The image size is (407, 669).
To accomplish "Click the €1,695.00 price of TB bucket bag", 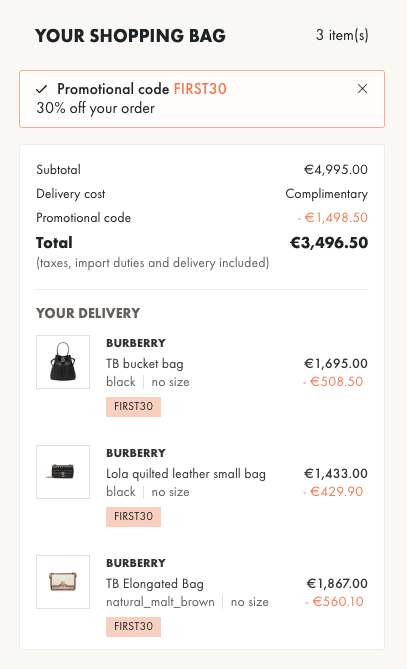I will click(336, 364).
